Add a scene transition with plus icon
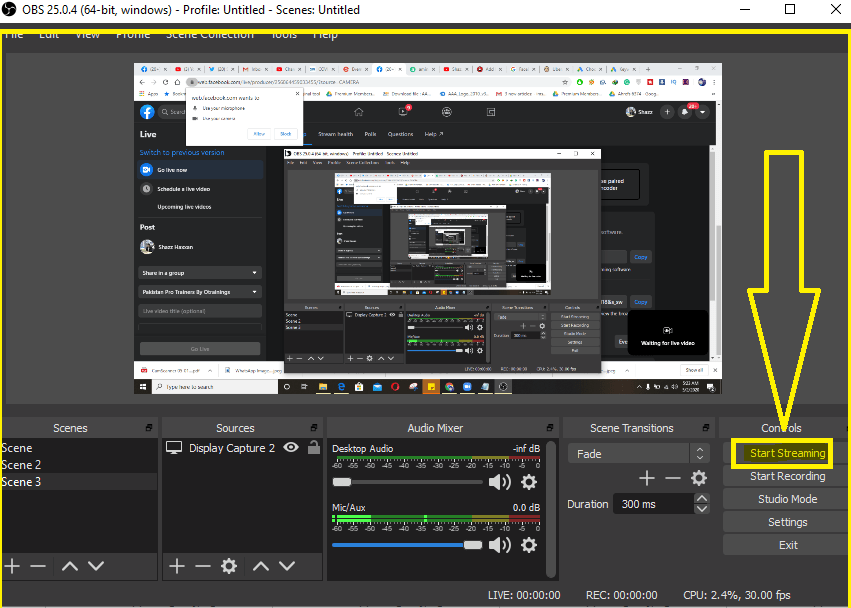The image size is (851, 608). 646,478
